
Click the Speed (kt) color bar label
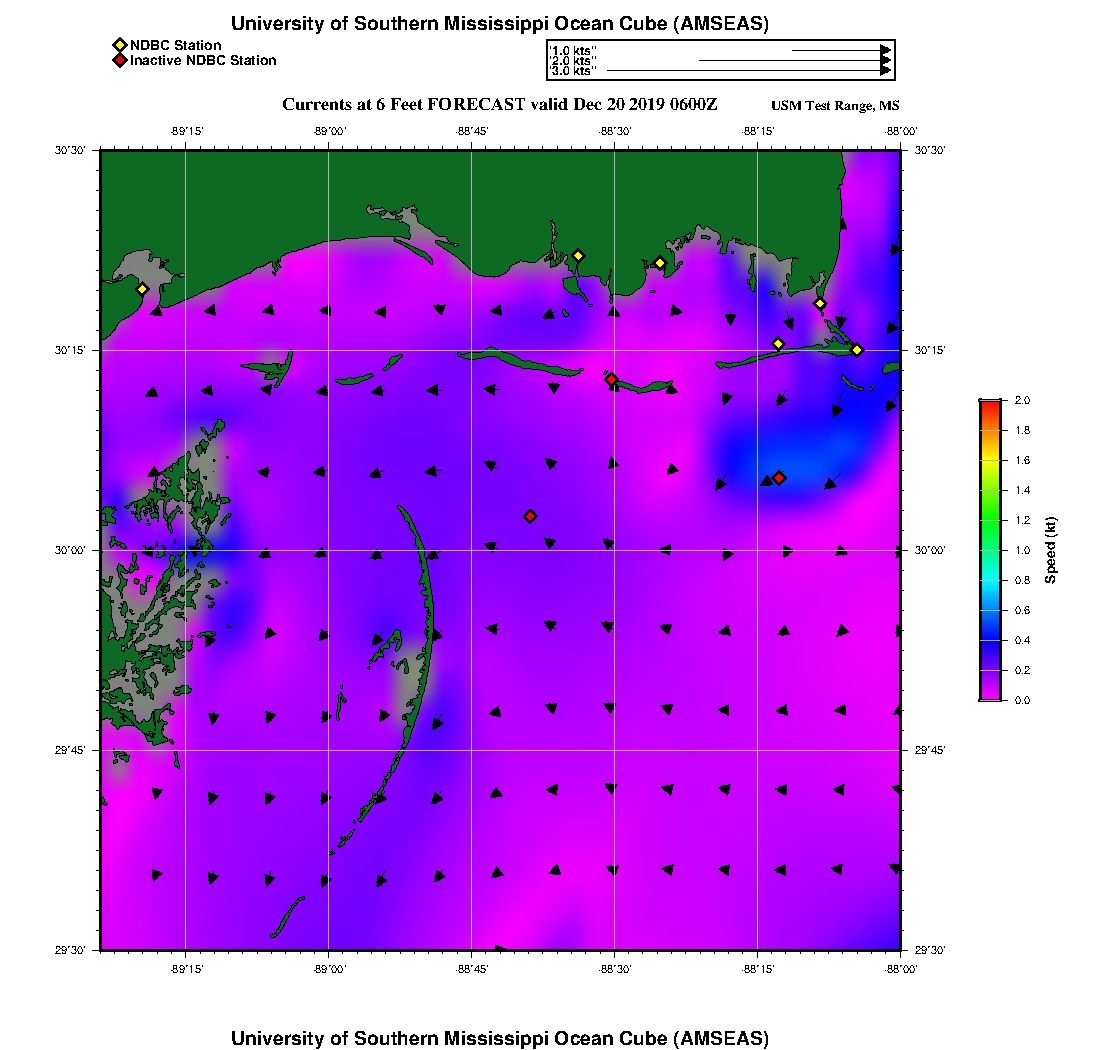pyautogui.click(x=1050, y=550)
